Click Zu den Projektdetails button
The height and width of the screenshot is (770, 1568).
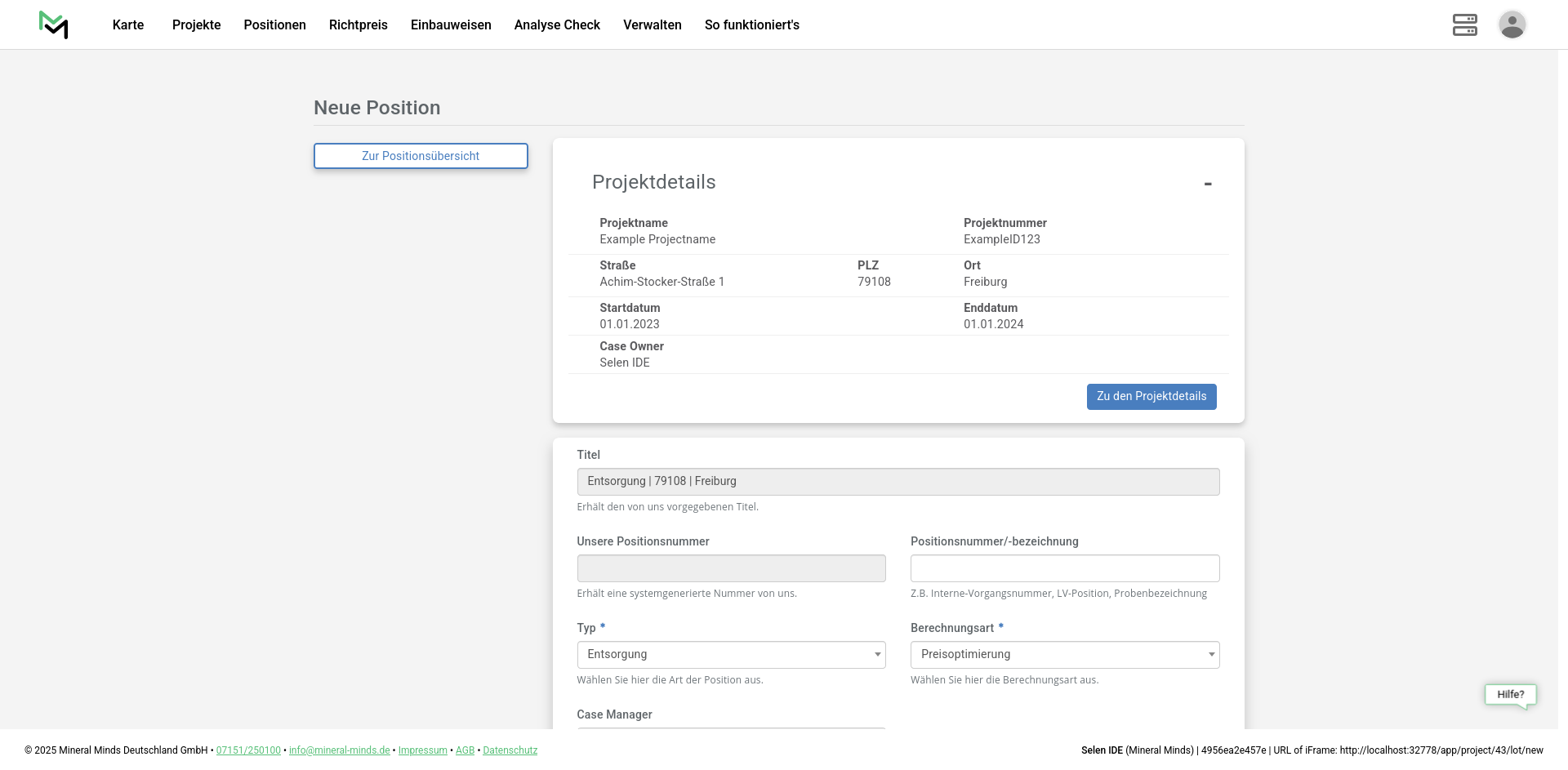pyautogui.click(x=1151, y=397)
